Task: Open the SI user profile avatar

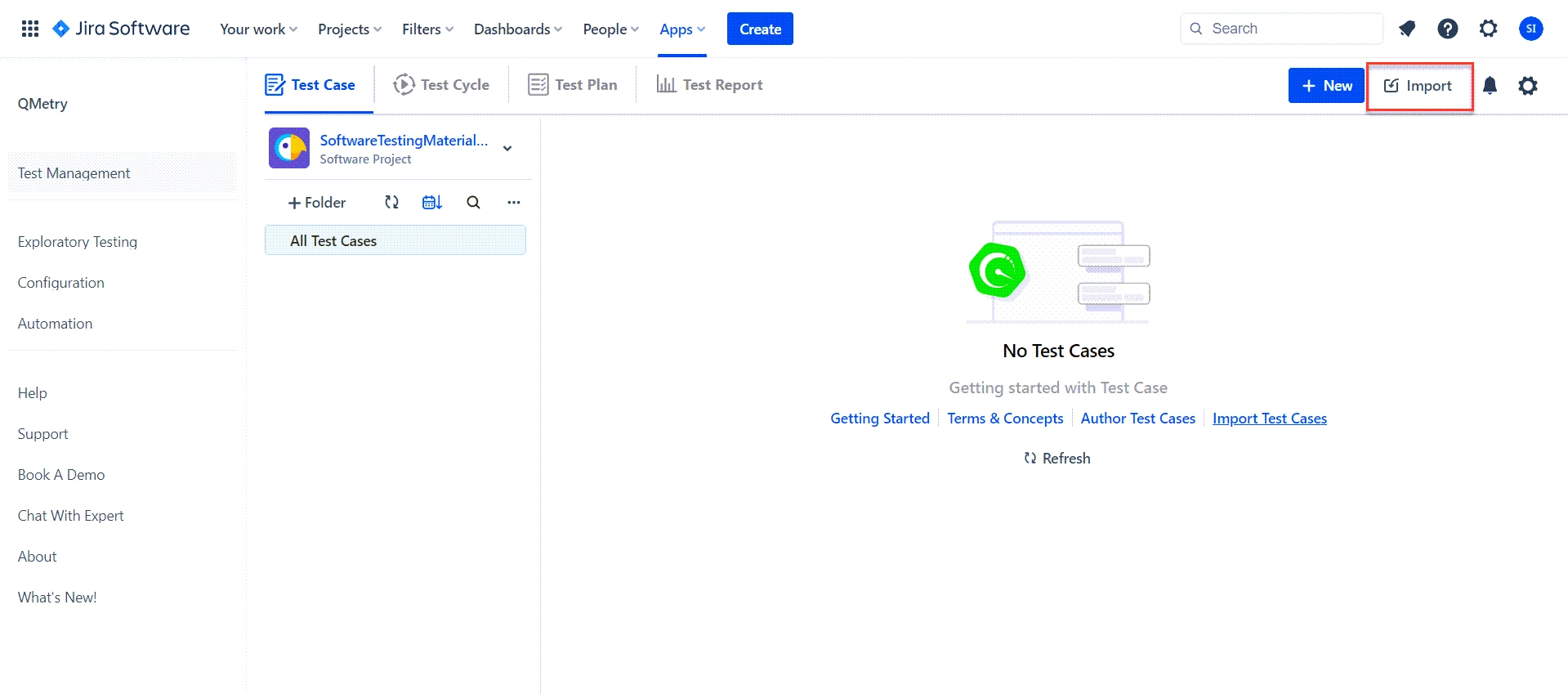Action: [1531, 29]
